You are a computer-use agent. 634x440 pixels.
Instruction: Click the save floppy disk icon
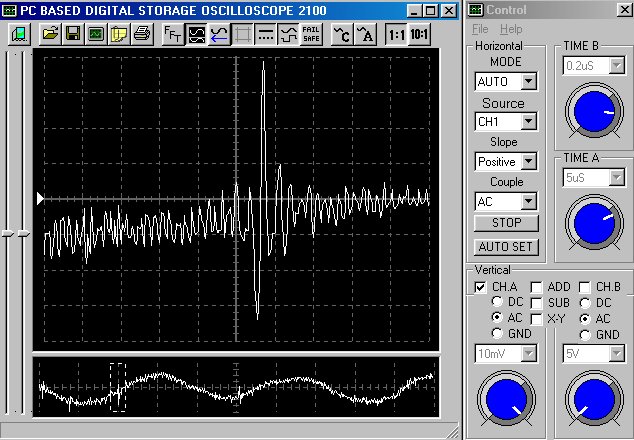point(73,33)
